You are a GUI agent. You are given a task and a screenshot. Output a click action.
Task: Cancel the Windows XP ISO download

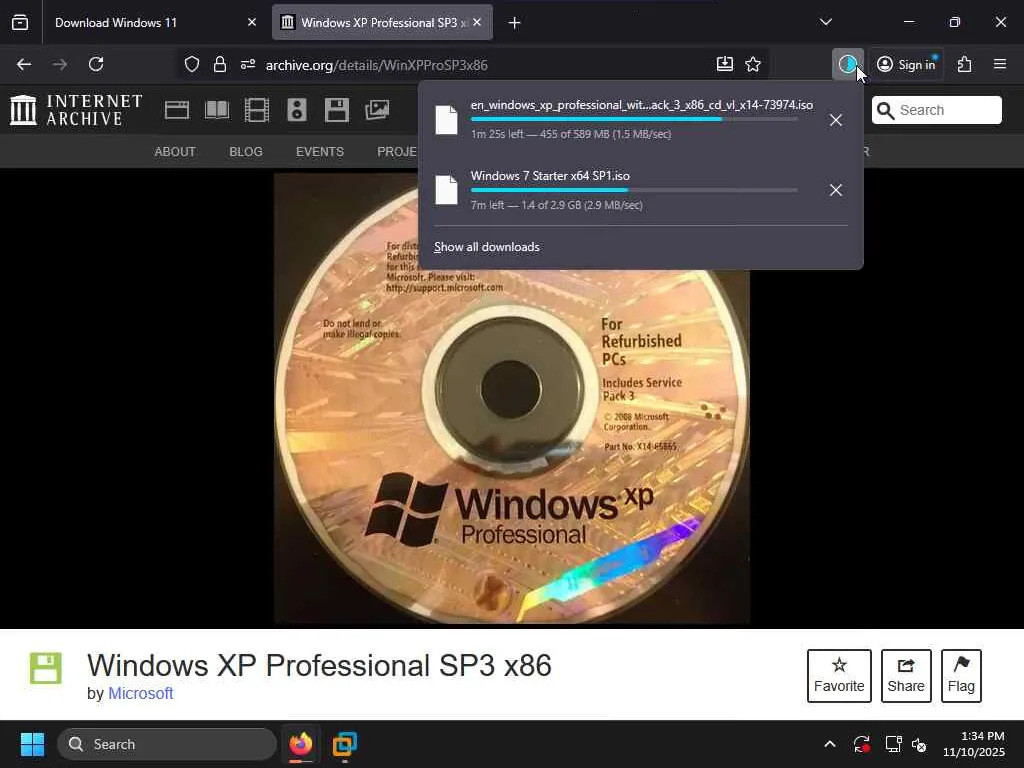(x=835, y=120)
